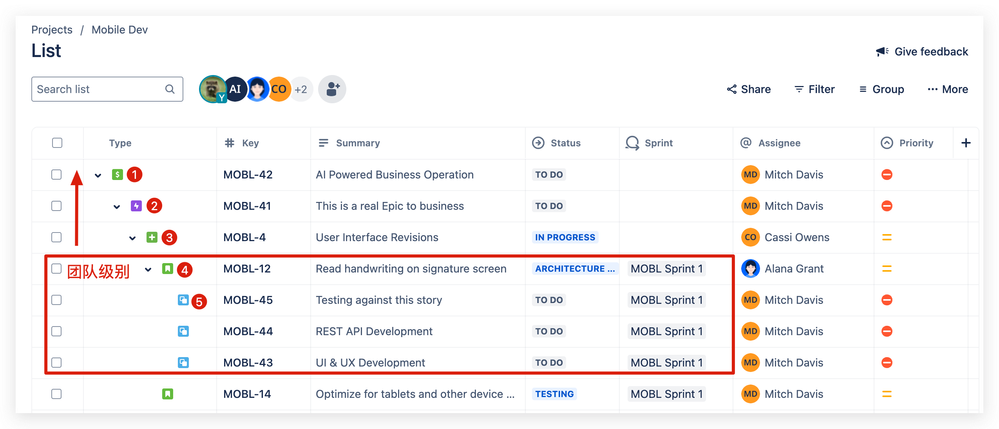Click the medium priority icon for MOBL-14
999x429 pixels.
tap(886, 394)
